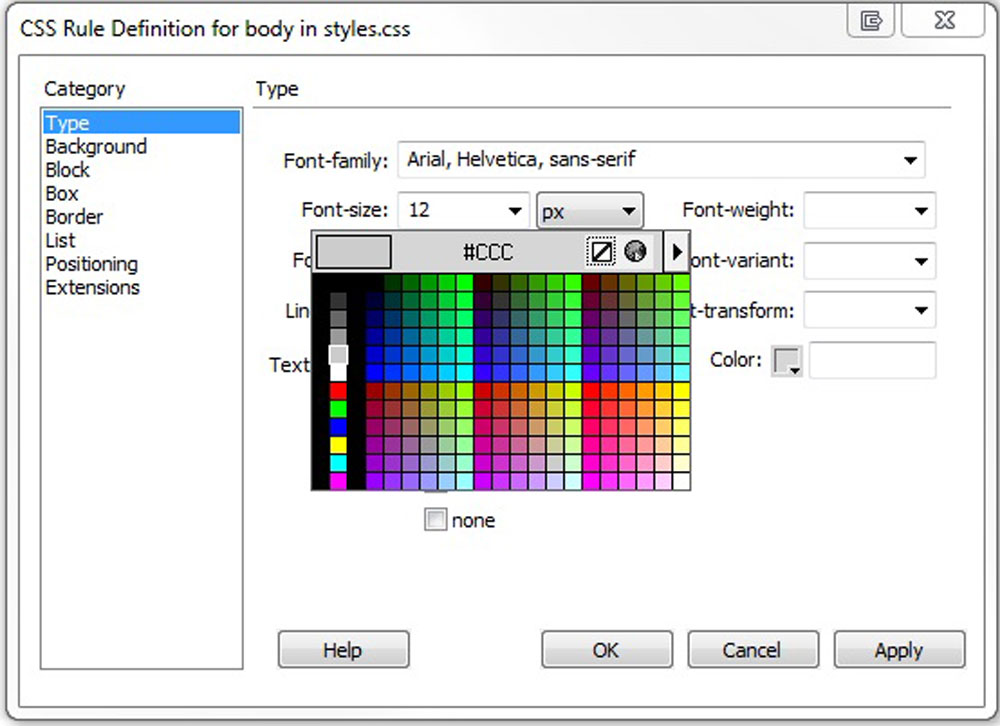Open the Border category

(74, 217)
